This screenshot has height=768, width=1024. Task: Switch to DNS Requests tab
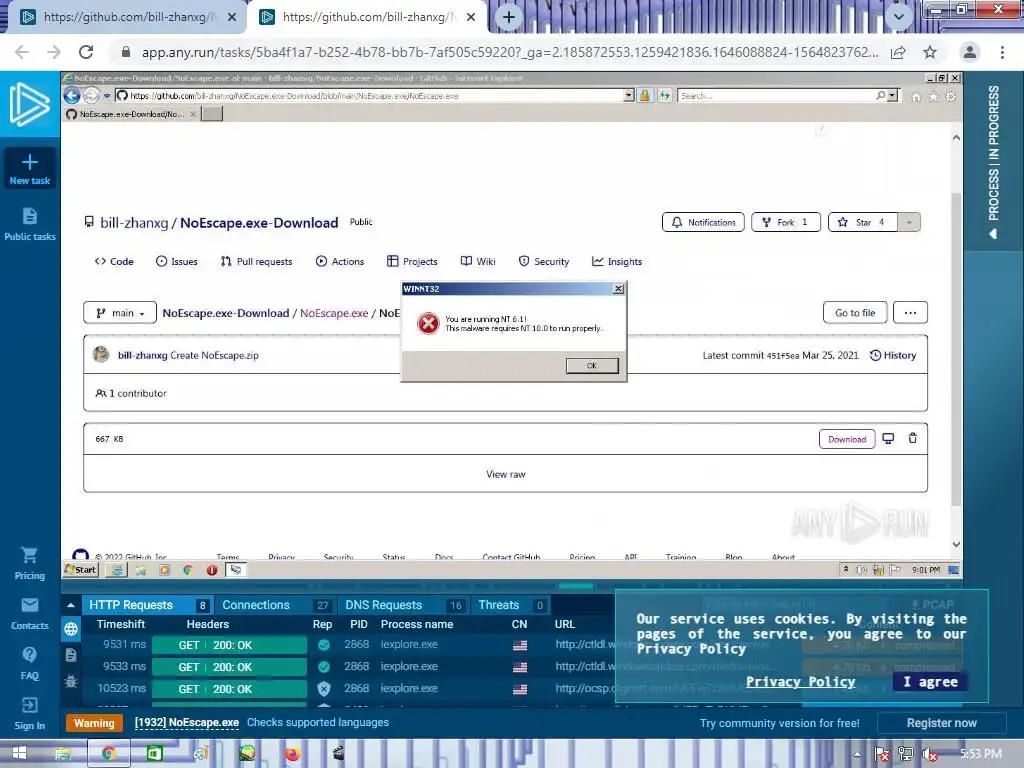coord(403,605)
